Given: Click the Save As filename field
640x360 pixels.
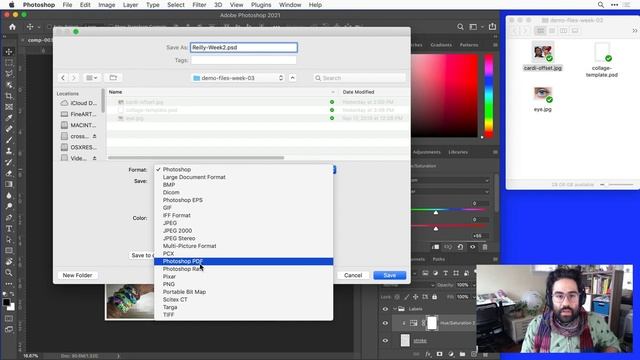Looking at the screenshot, I should pos(244,47).
